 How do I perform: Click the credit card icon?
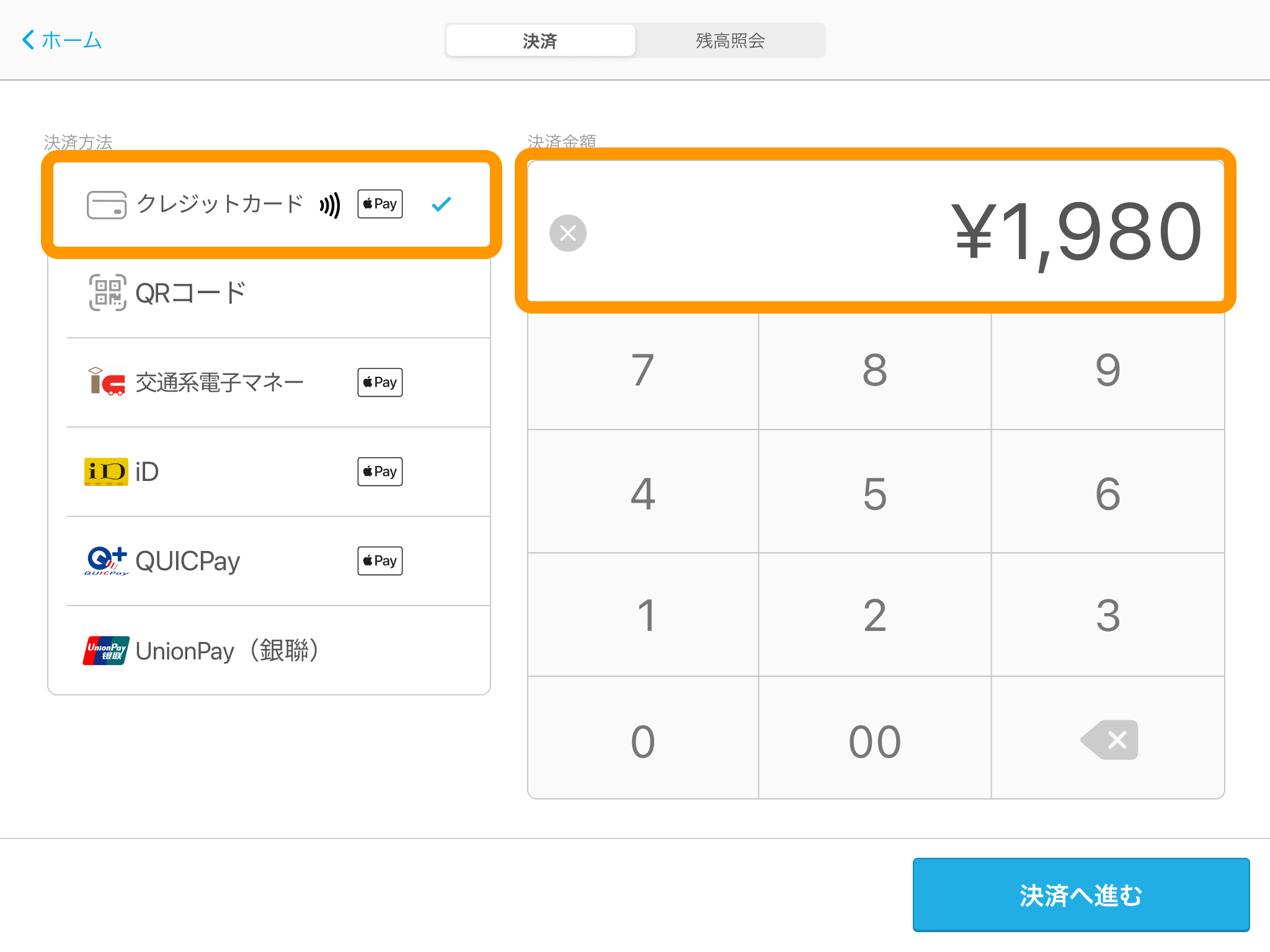tap(106, 205)
